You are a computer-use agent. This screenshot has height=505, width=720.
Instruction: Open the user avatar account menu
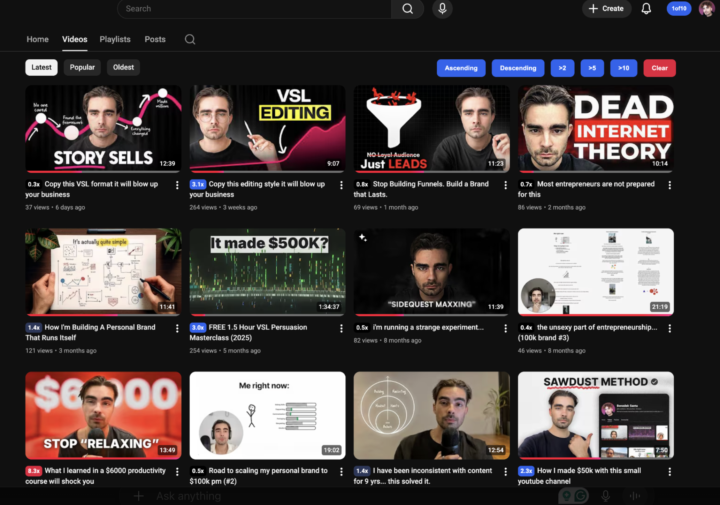[706, 9]
